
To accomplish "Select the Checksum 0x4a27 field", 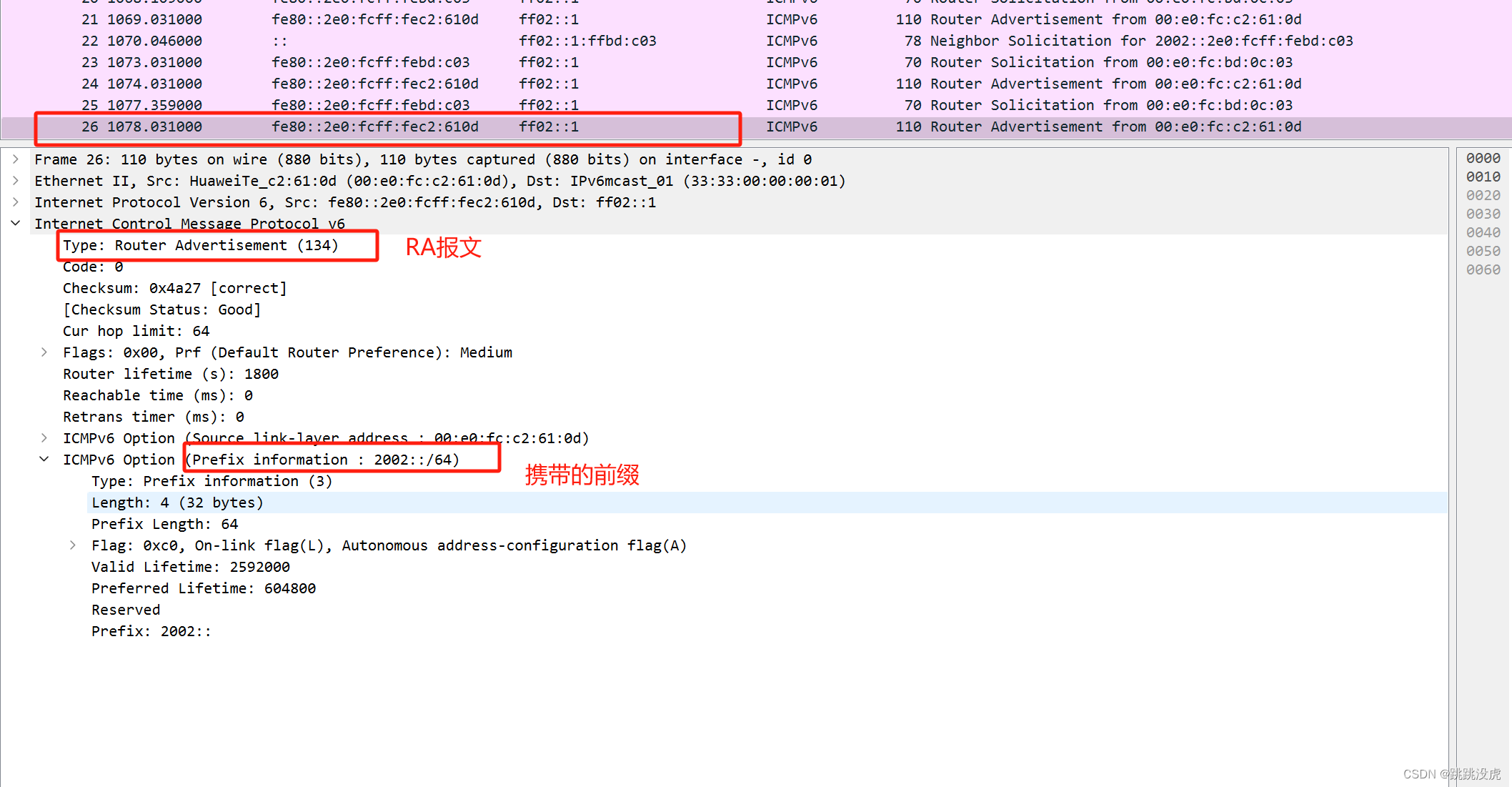I will pyautogui.click(x=174, y=289).
